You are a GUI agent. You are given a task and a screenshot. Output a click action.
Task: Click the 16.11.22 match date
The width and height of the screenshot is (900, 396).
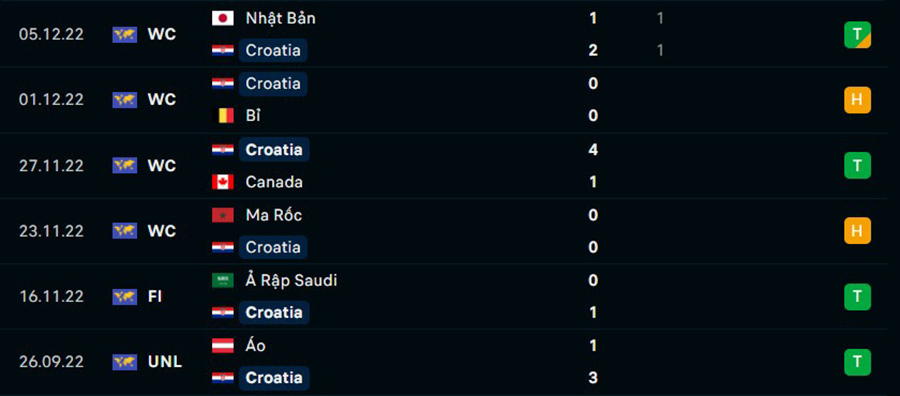[51, 297]
